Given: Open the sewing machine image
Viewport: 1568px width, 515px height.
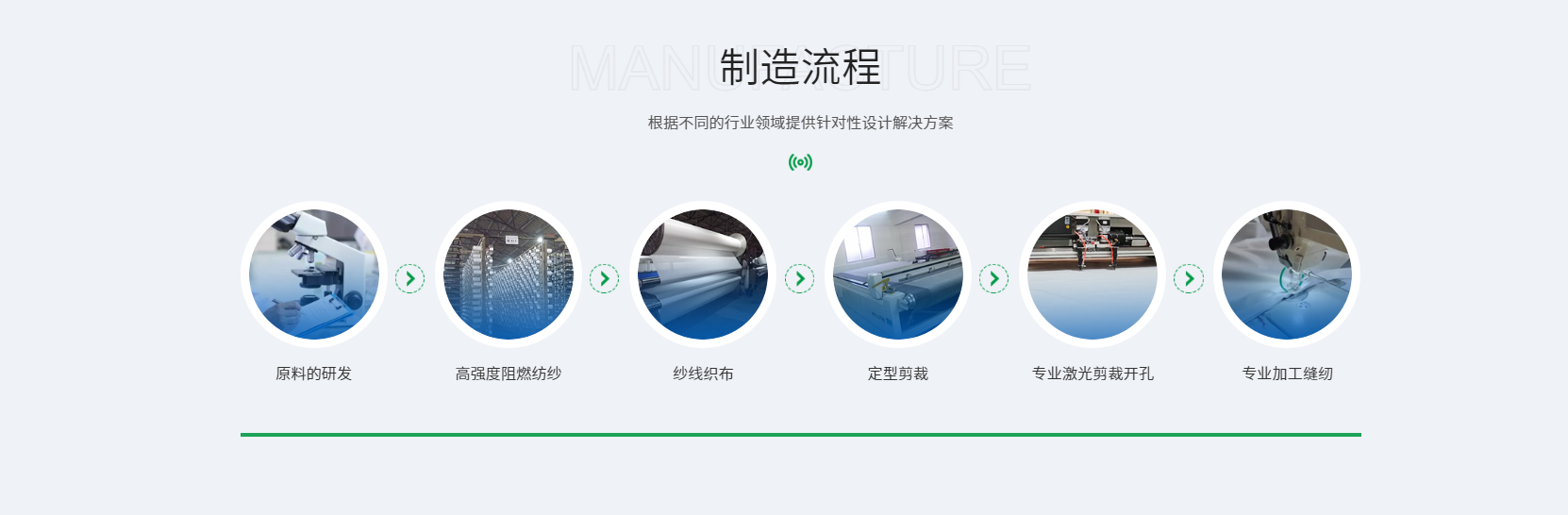Looking at the screenshot, I should [x=1287, y=274].
